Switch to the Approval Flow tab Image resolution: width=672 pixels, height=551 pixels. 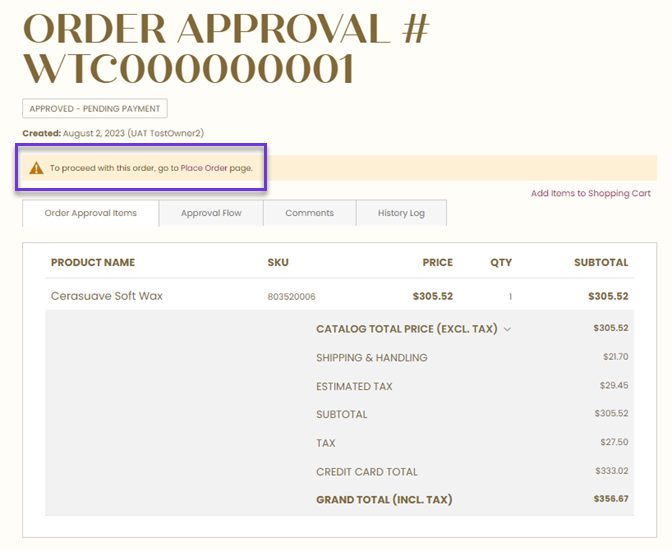pos(211,213)
